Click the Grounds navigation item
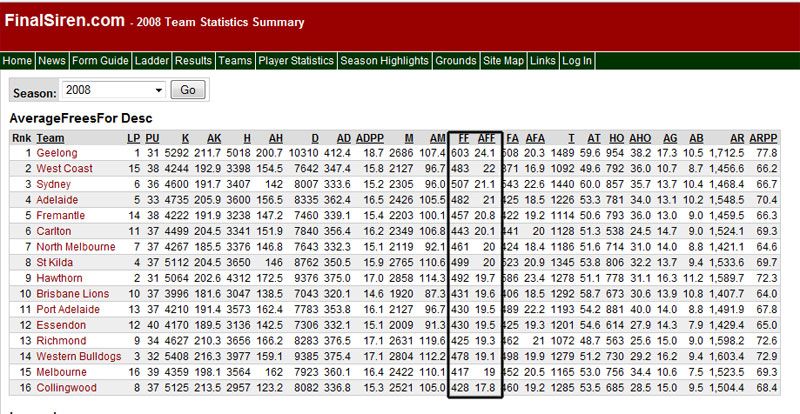 [x=455, y=61]
